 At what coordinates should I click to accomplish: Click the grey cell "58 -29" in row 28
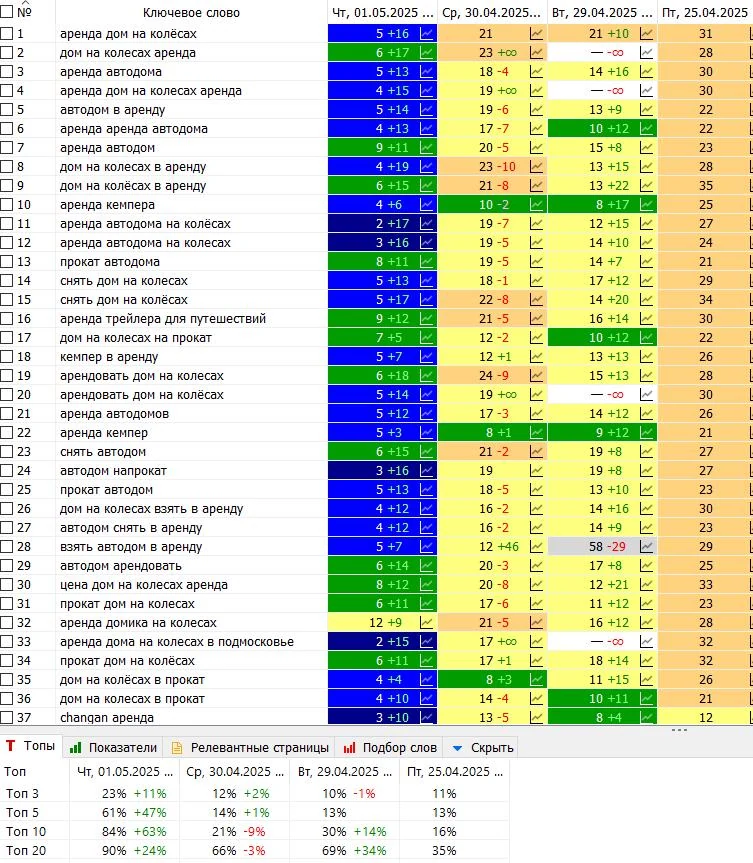tap(602, 547)
